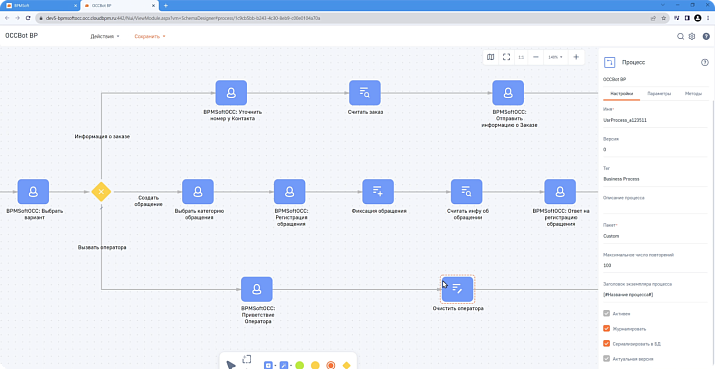Zoom out with the minus icon
The width and height of the screenshot is (715, 369).
click(x=536, y=57)
